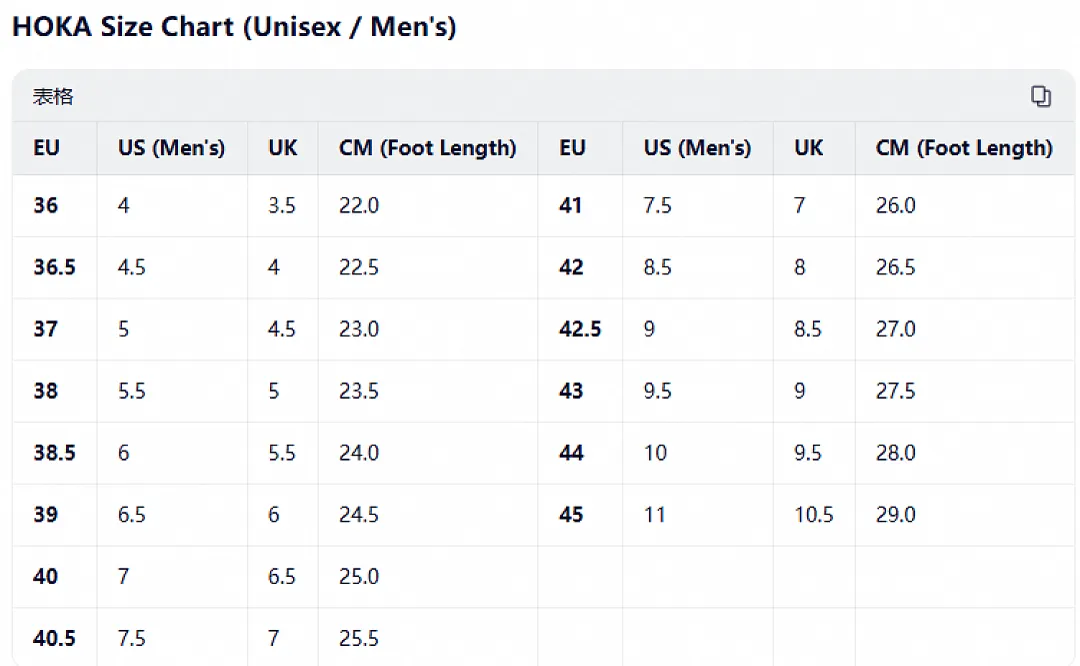This screenshot has height=666, width=1080.
Task: Click the 表格 table label
Action: pos(53,96)
